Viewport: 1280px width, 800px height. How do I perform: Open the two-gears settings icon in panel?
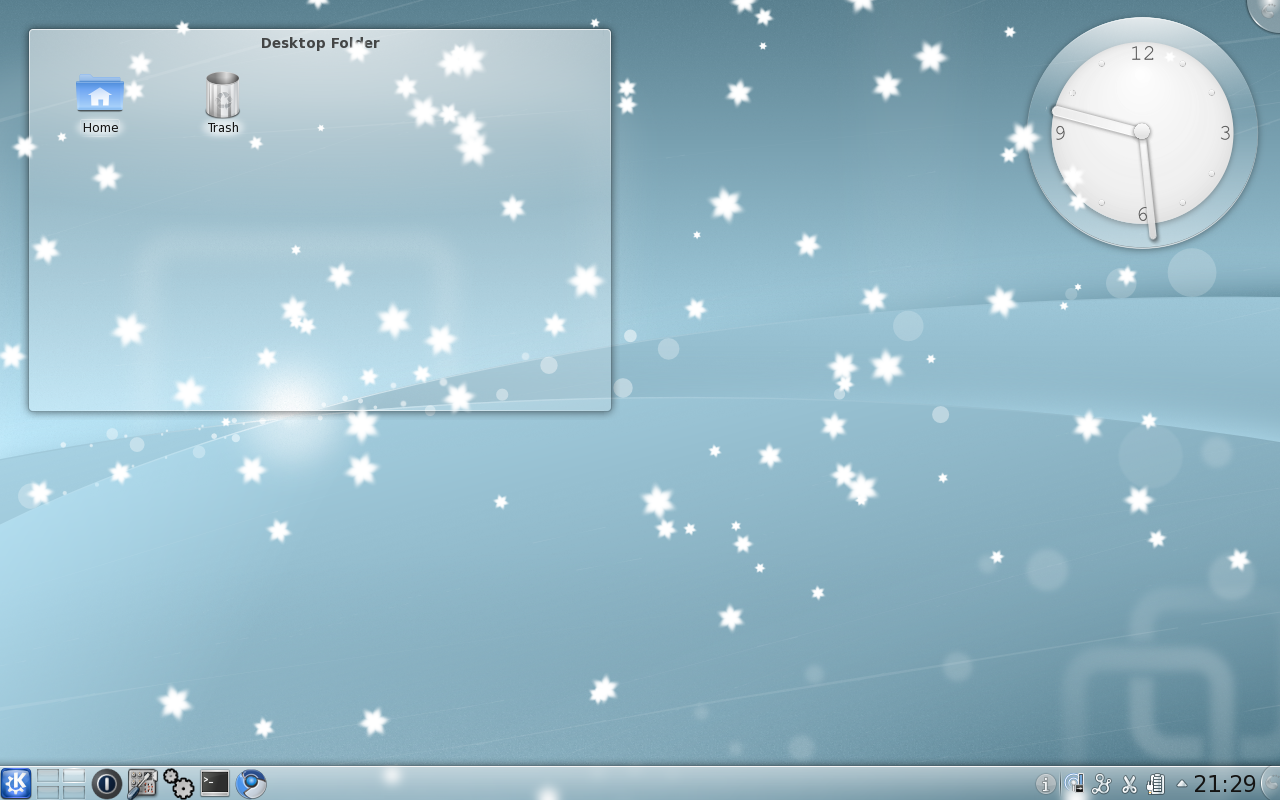pos(179,783)
